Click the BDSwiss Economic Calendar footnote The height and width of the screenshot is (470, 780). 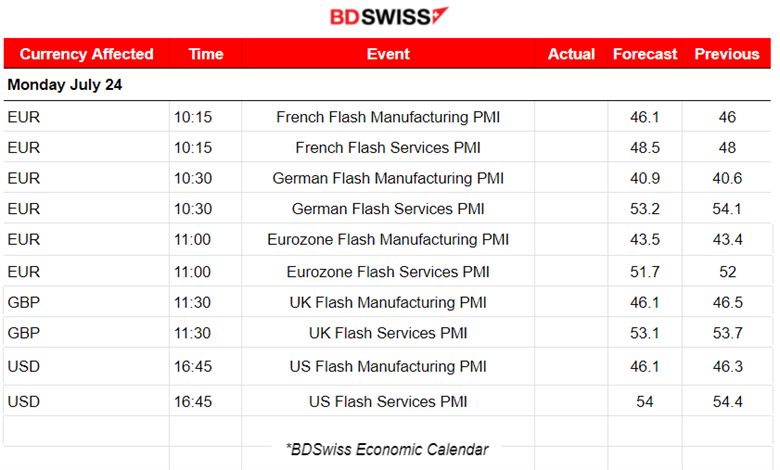[387, 450]
